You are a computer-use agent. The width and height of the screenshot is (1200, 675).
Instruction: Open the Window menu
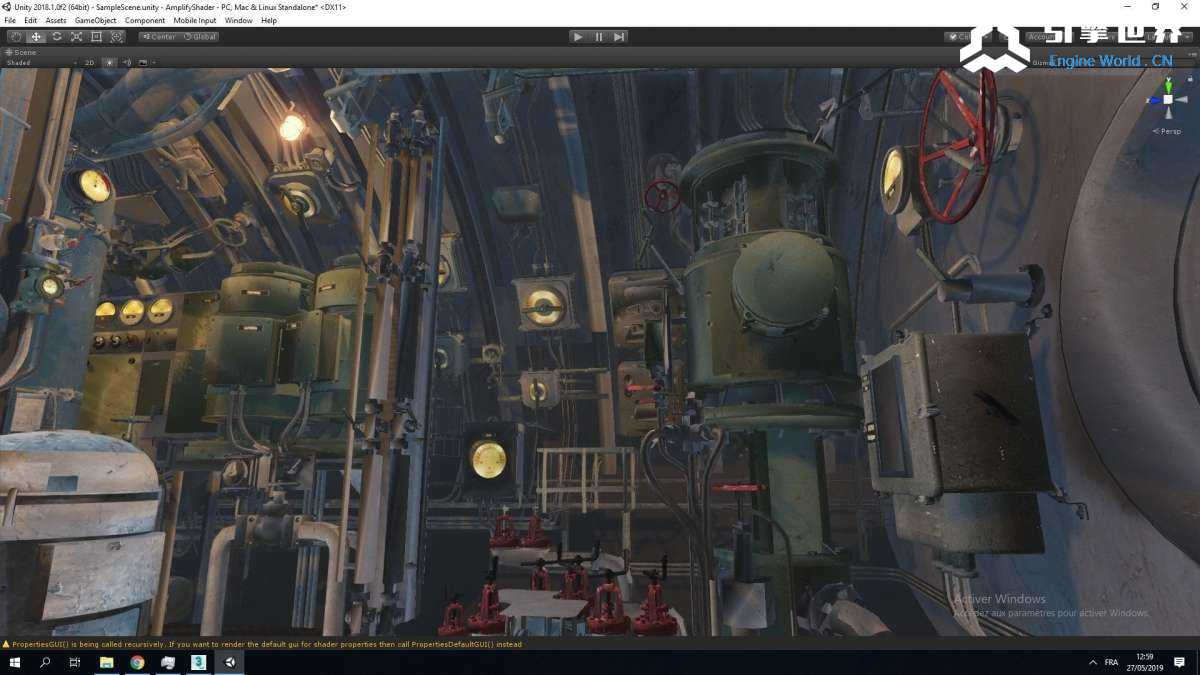[239, 20]
